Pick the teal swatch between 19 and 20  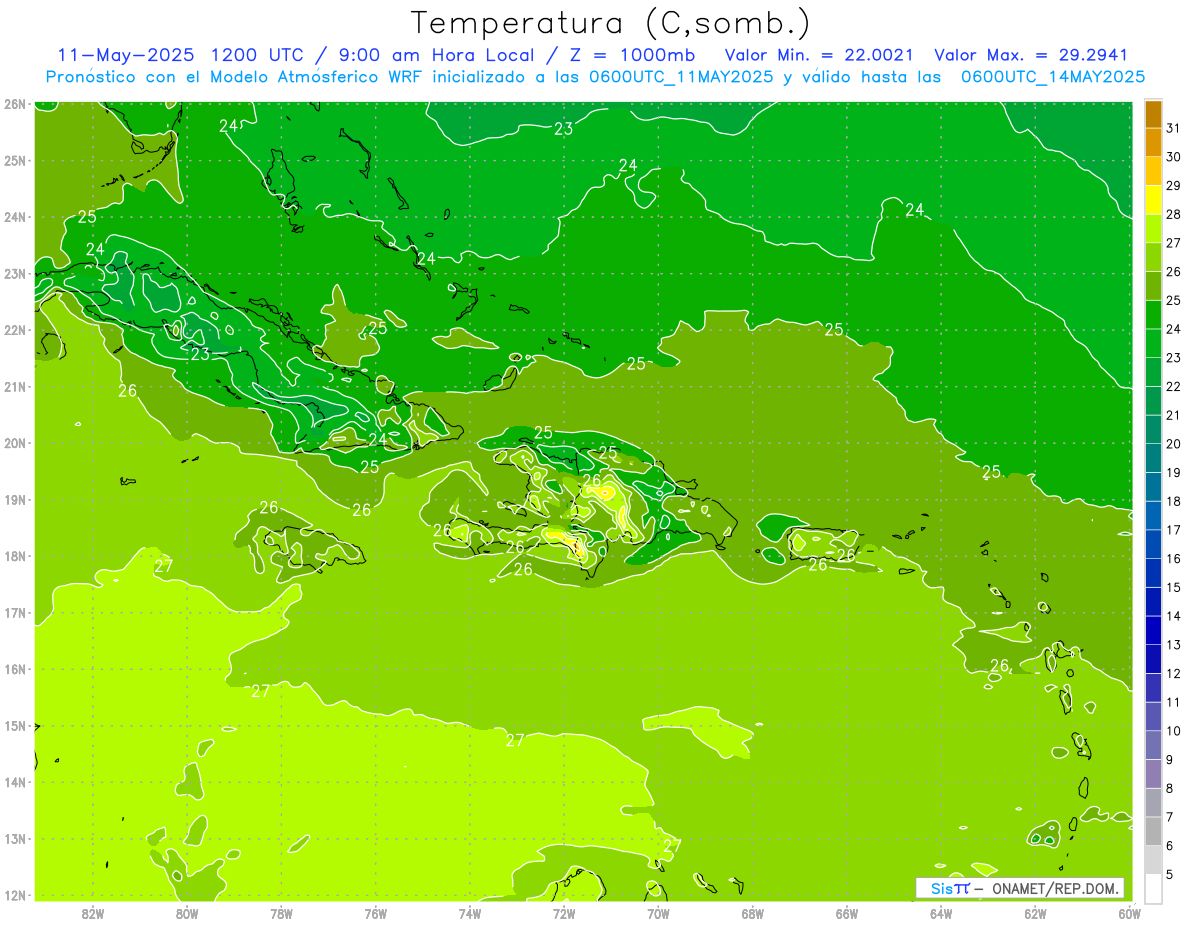coord(1153,457)
